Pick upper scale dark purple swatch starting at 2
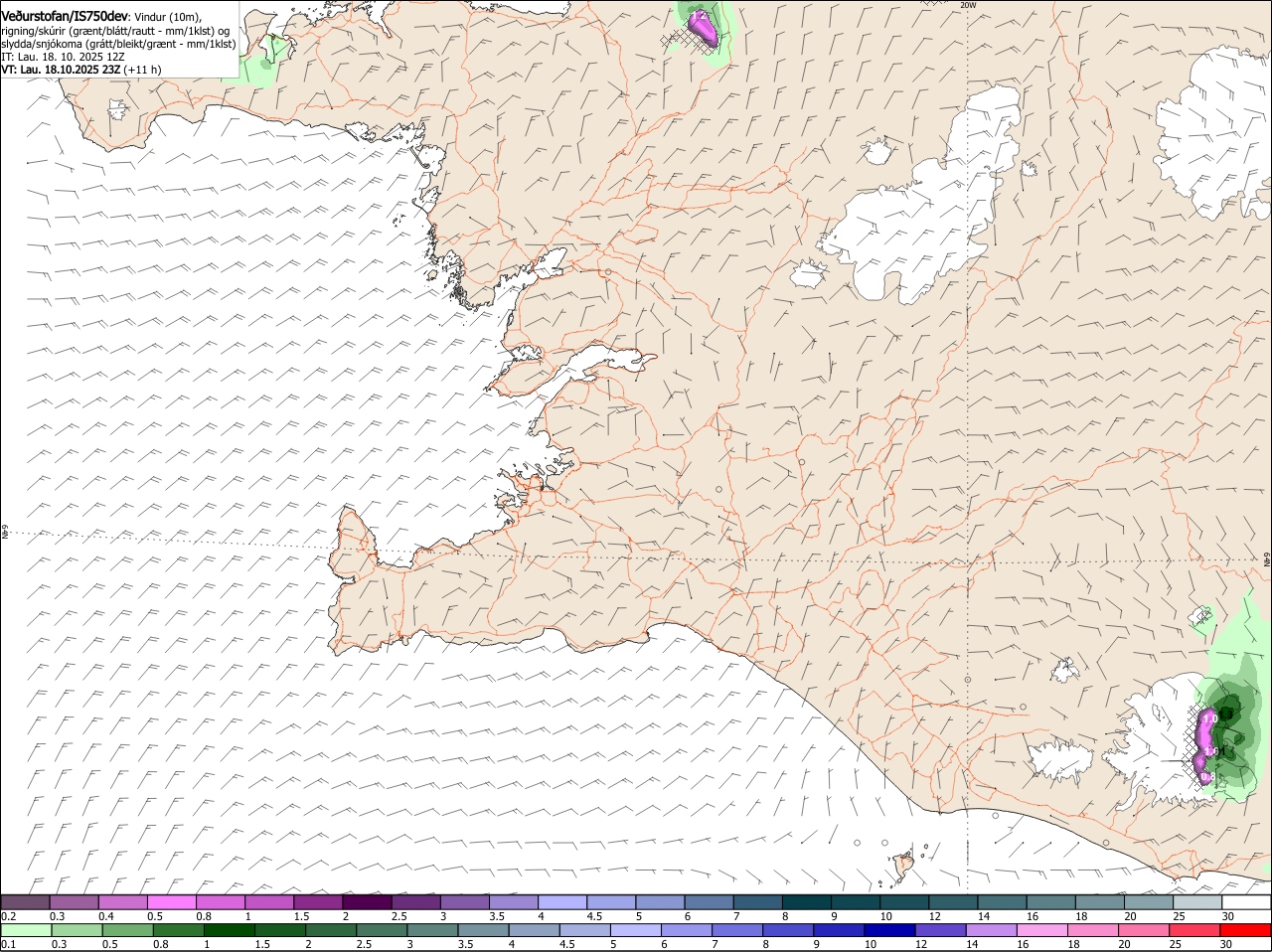This screenshot has width=1272, height=952. point(367,902)
